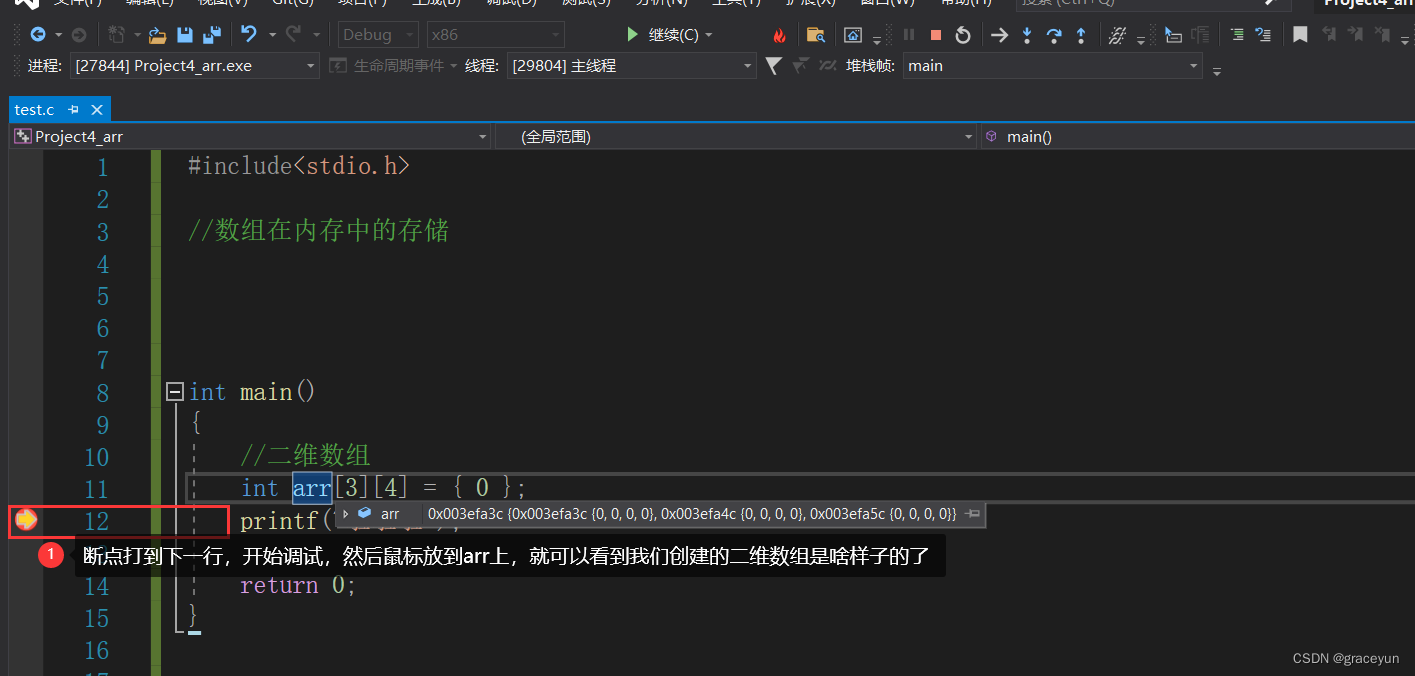Viewport: 1415px width, 676px height.
Task: Click the Hot Reload flame icon
Action: 780,35
